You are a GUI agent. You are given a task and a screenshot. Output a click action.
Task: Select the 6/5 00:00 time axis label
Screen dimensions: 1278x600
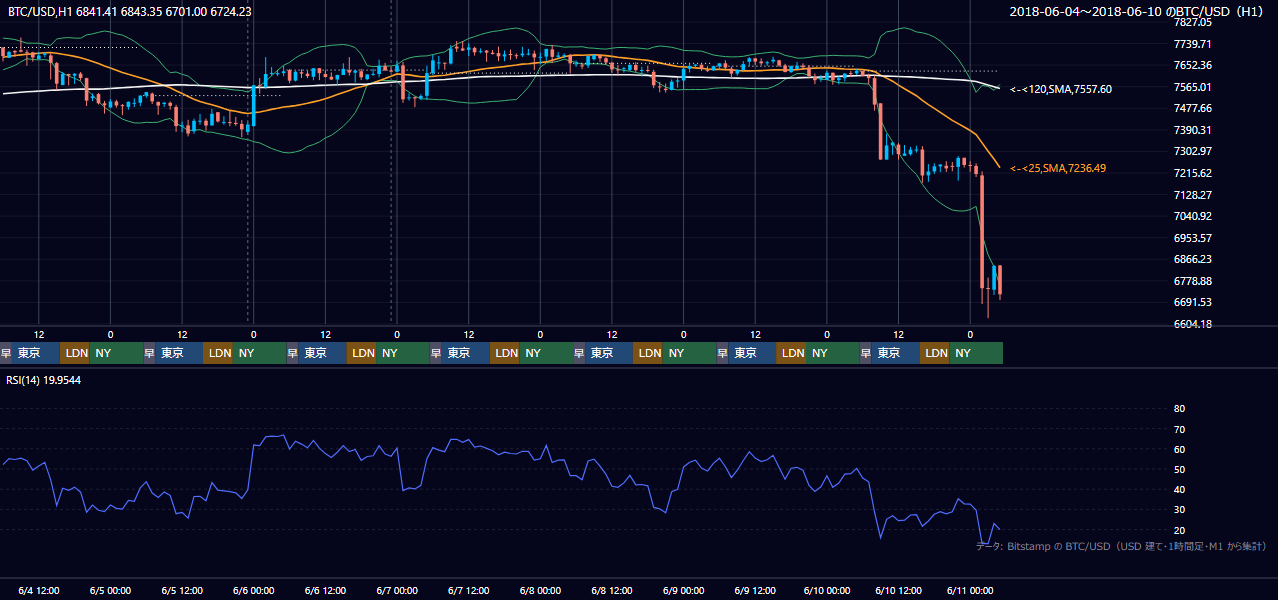[x=111, y=590]
